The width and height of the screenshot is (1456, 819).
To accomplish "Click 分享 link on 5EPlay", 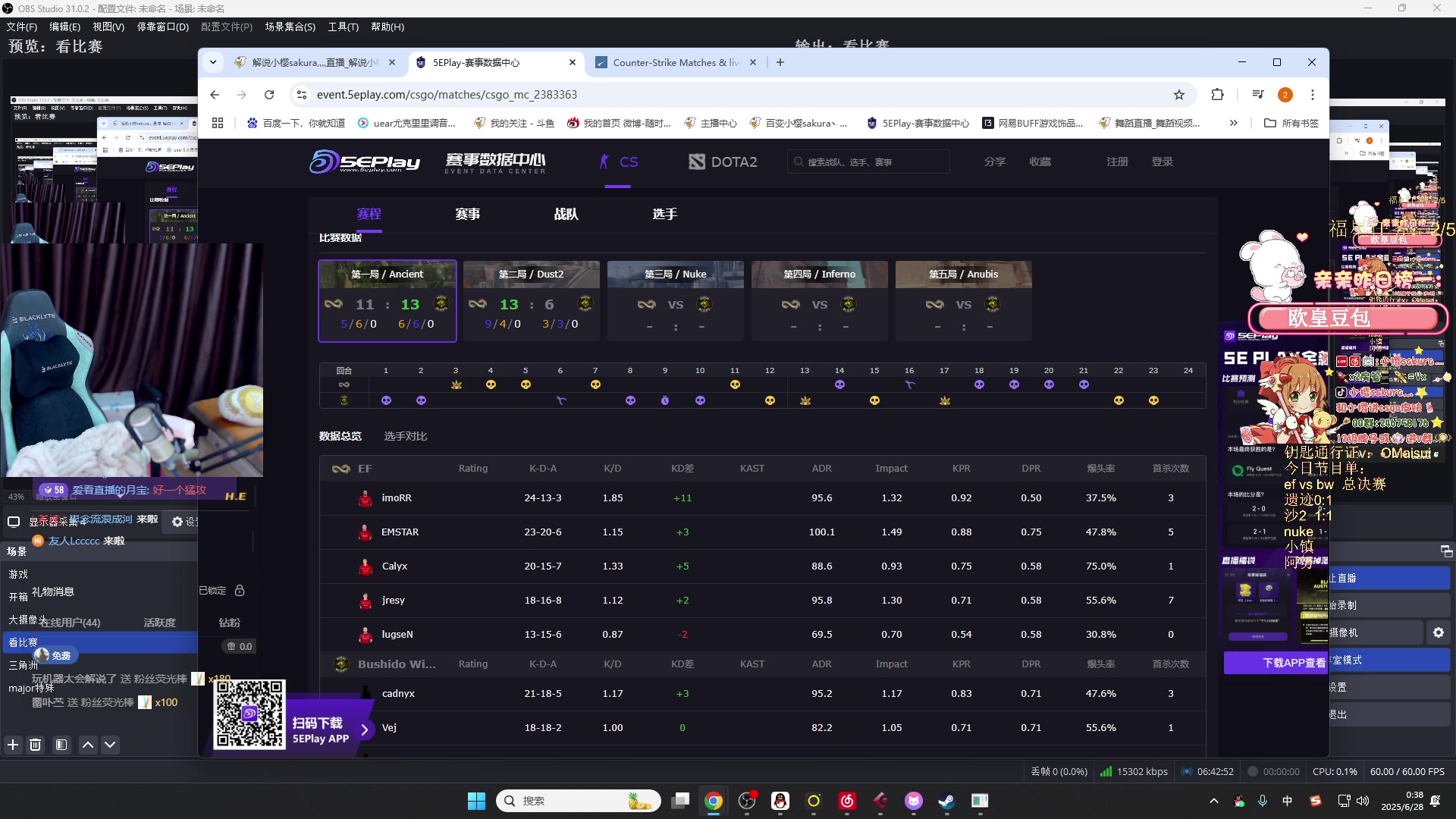I will pos(995,162).
